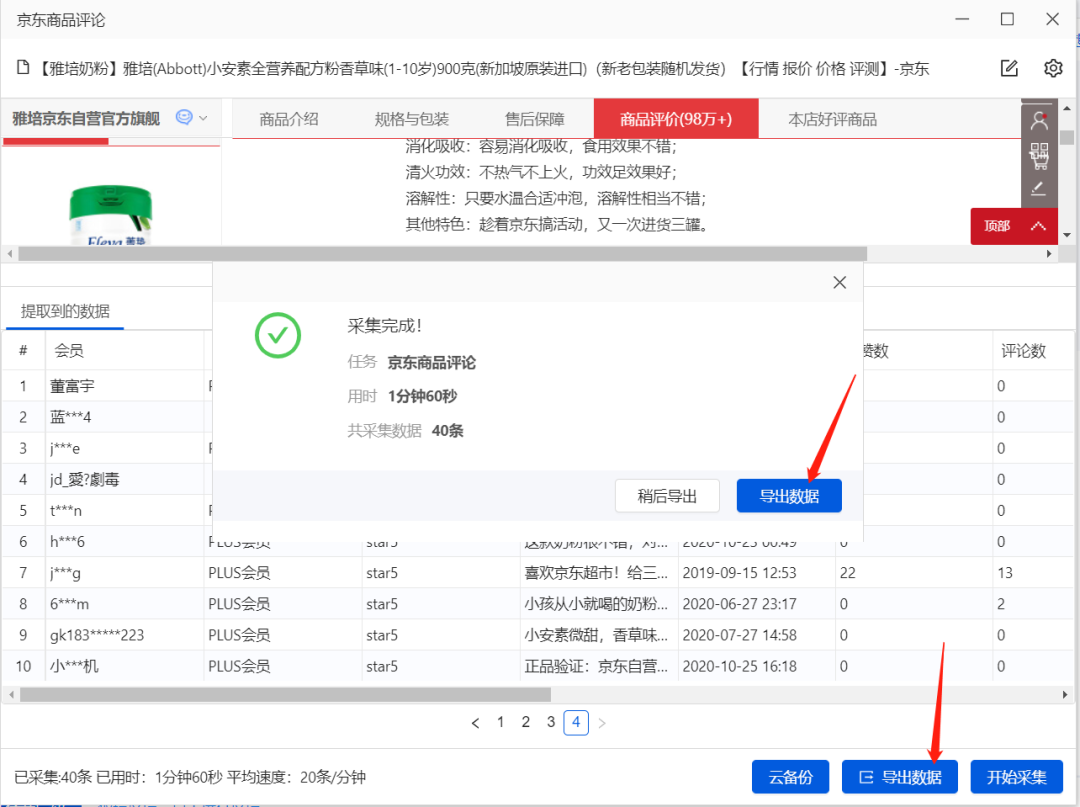Open the settings gear icon
Screen dimensions: 1080x807
tap(1053, 68)
